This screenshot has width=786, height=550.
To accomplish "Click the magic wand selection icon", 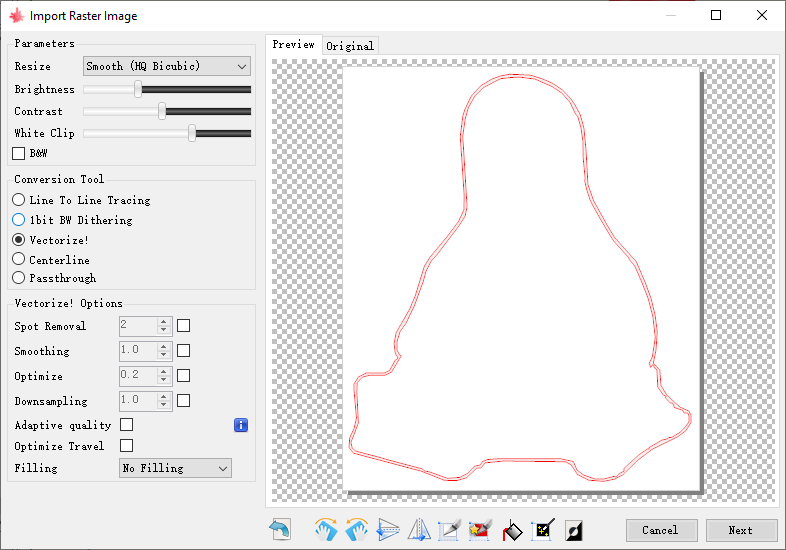I will 544,529.
